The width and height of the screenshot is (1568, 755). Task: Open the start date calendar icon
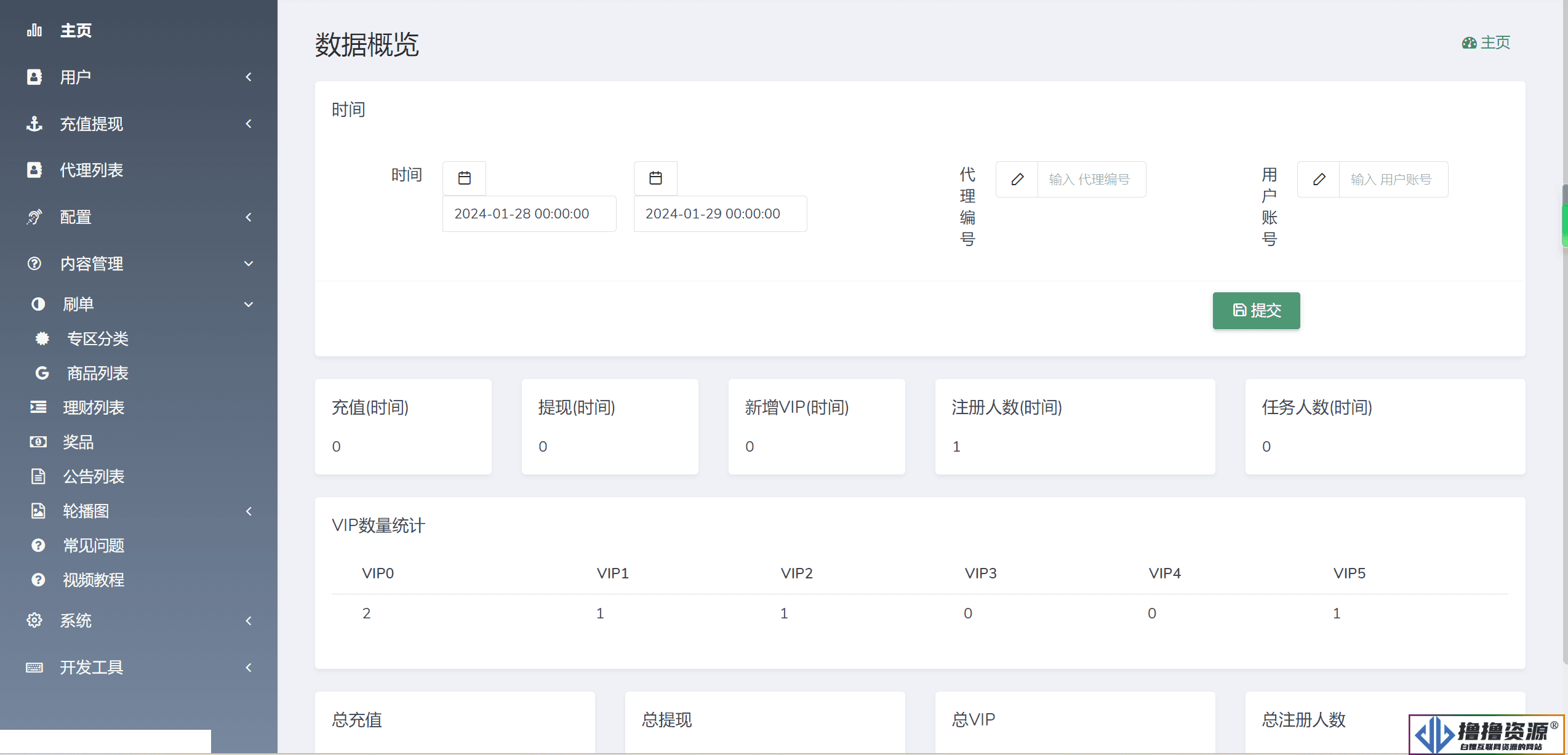(x=465, y=178)
